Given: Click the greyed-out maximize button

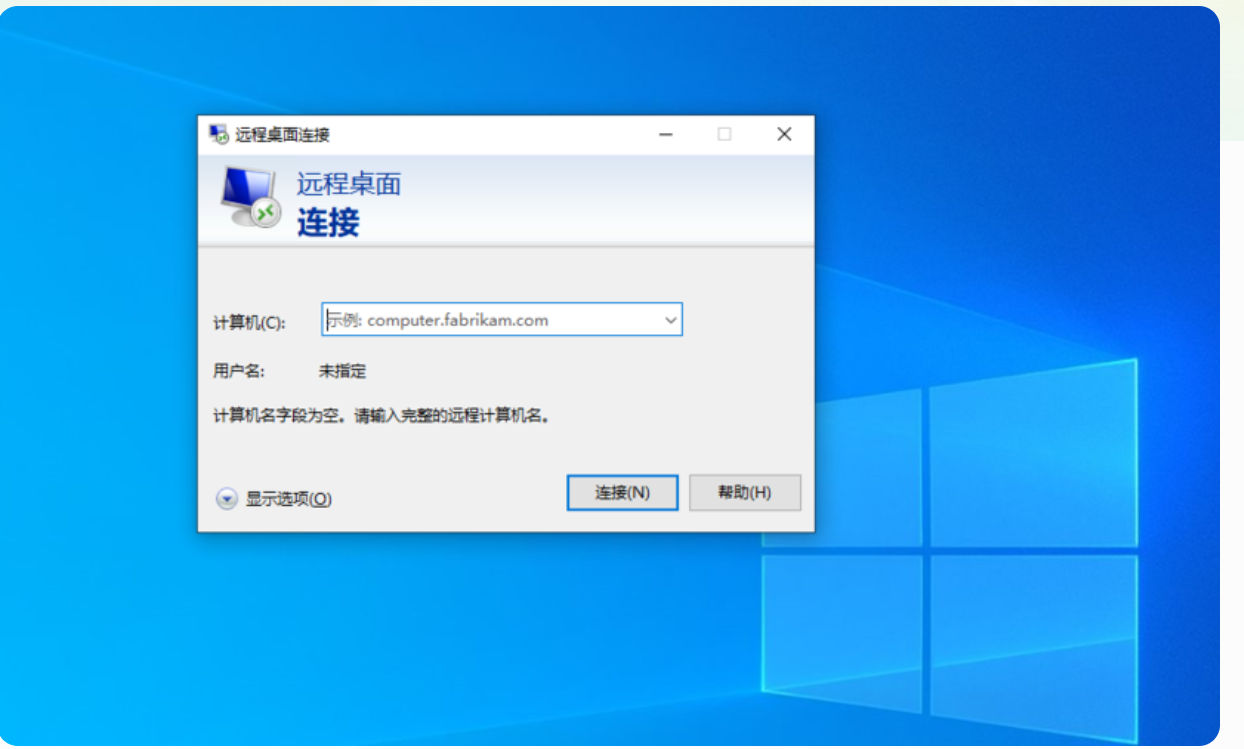Looking at the screenshot, I should [724, 135].
